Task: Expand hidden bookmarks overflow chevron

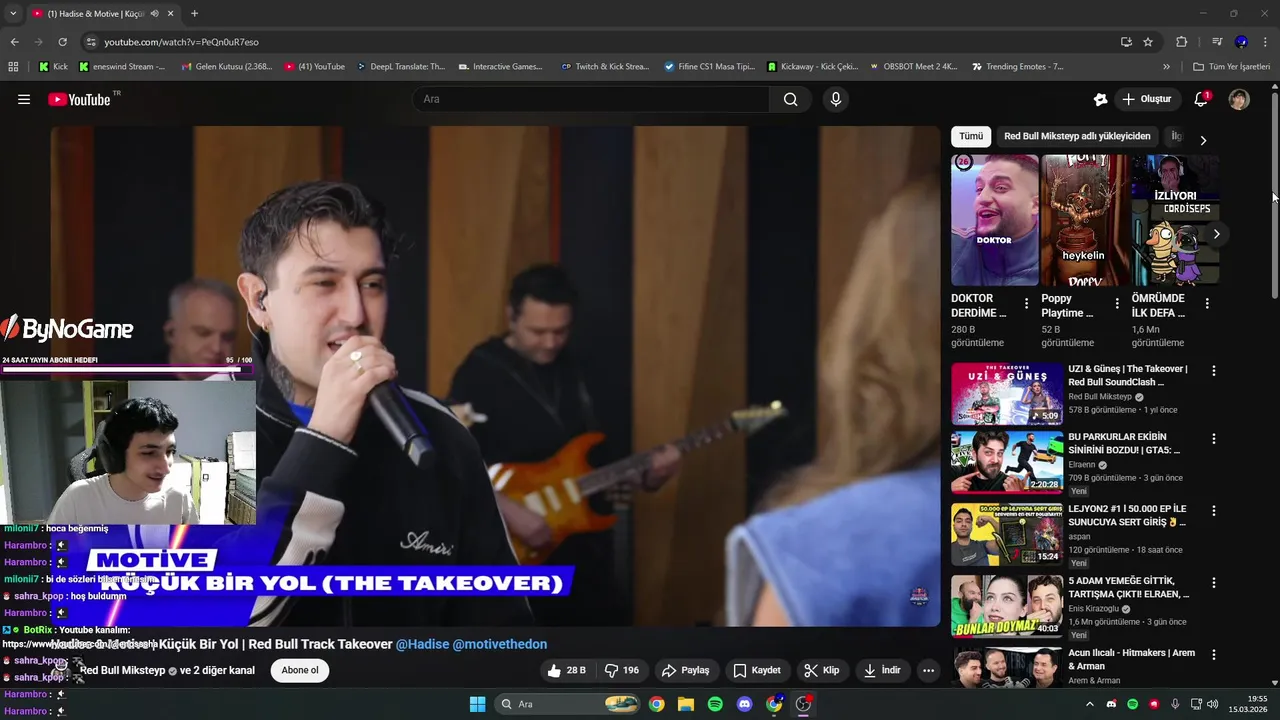Action: 1166,66
